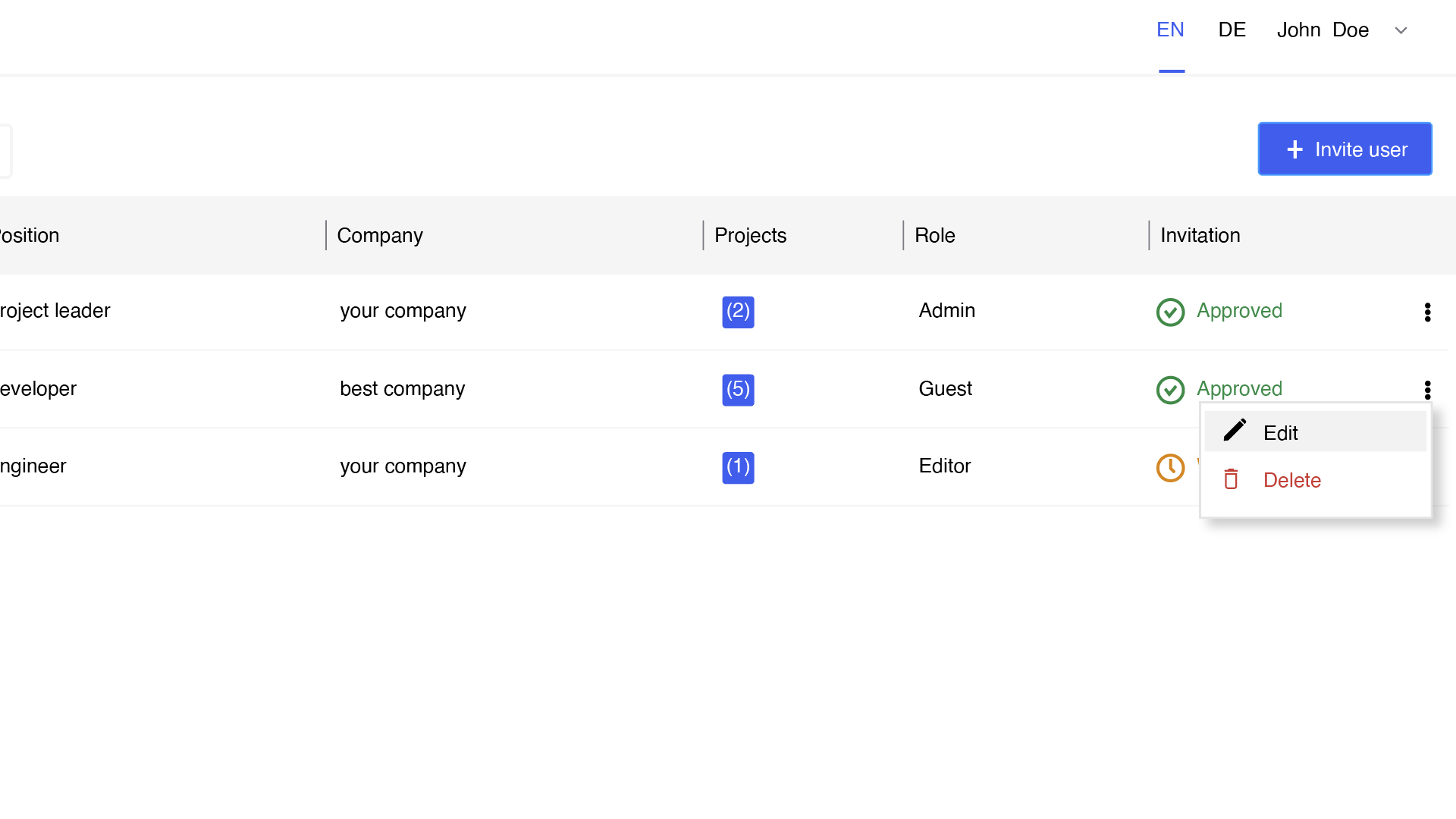Click the Editor role cell
The height and width of the screenshot is (819, 1456).
[x=944, y=466]
